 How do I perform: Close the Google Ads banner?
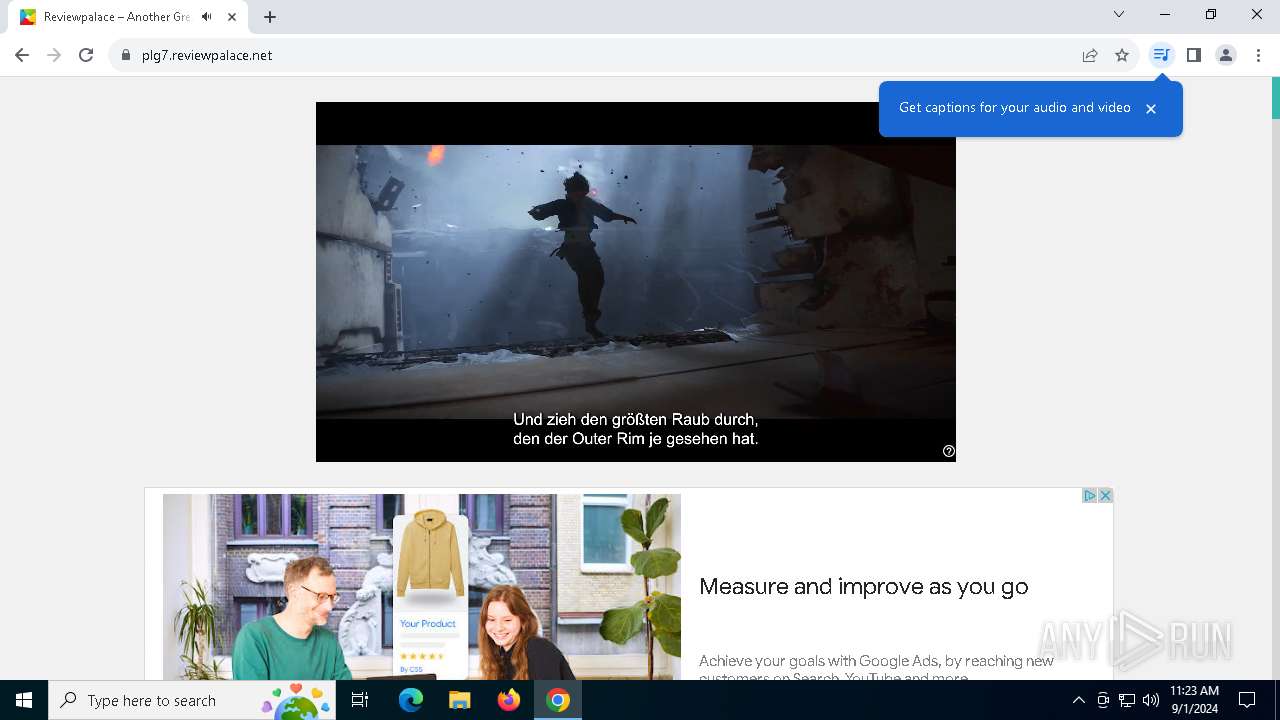pyautogui.click(x=1105, y=496)
